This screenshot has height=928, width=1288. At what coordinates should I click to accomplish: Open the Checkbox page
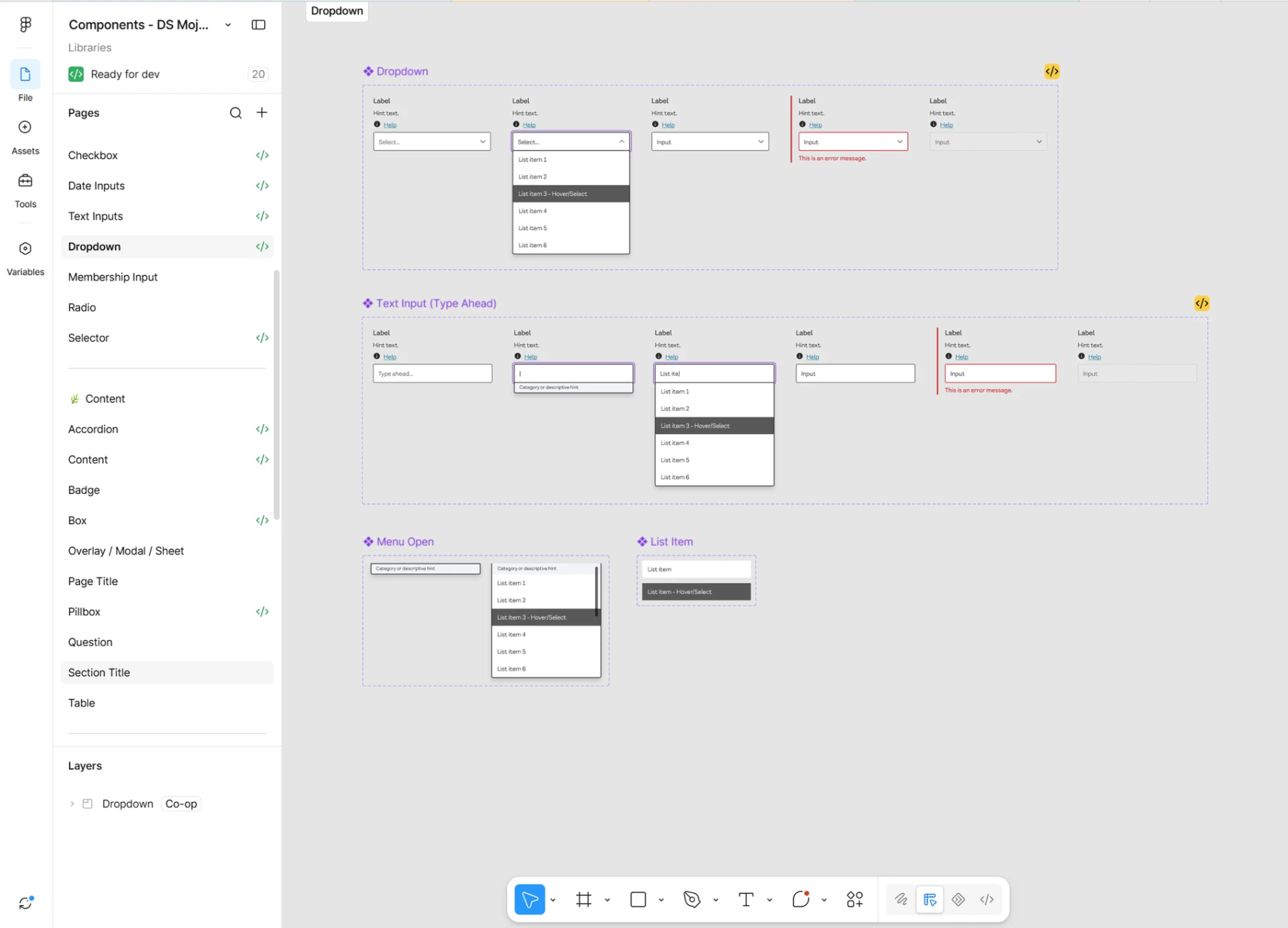pyautogui.click(x=167, y=155)
